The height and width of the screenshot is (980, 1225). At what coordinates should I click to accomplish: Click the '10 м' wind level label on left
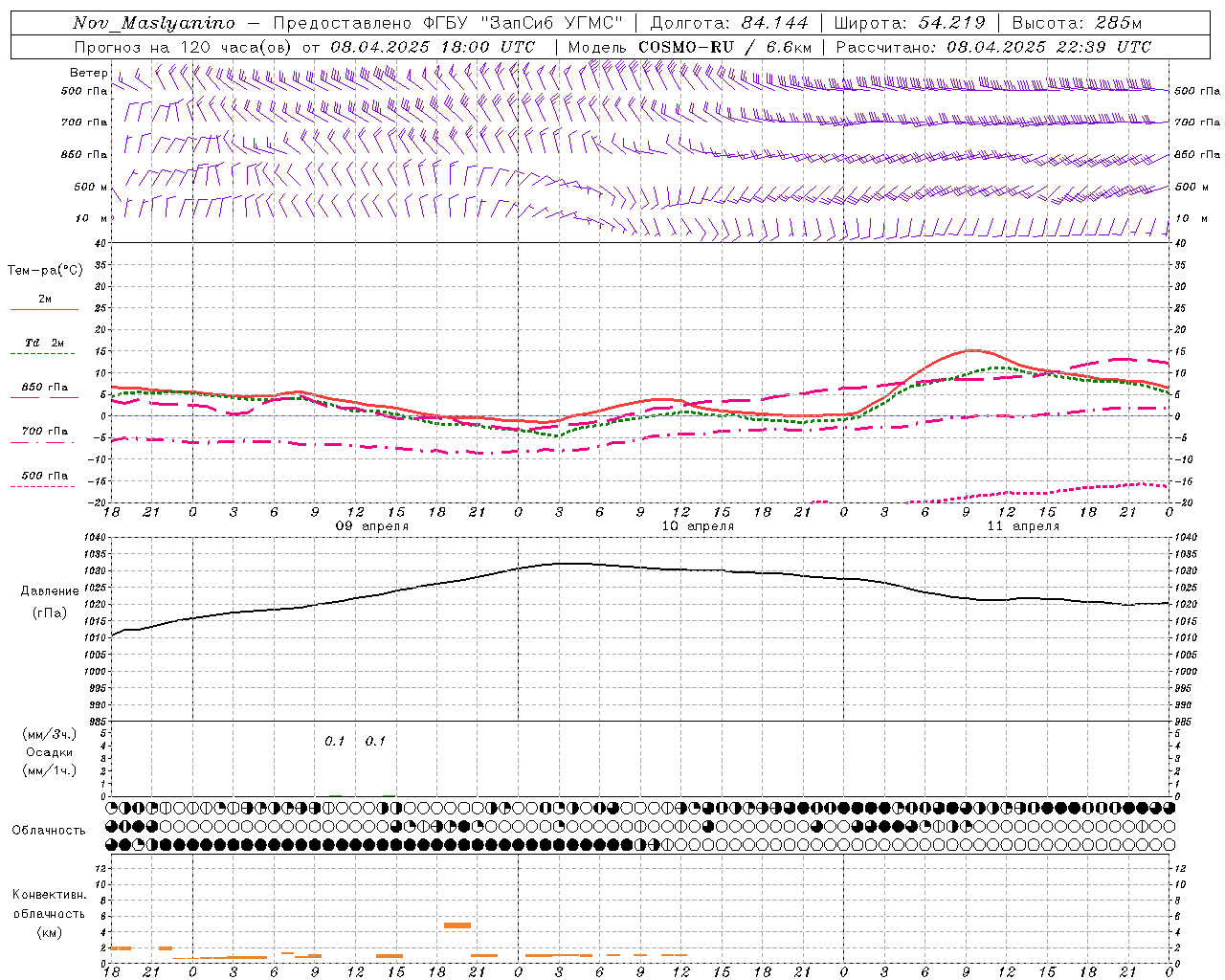coord(92,218)
